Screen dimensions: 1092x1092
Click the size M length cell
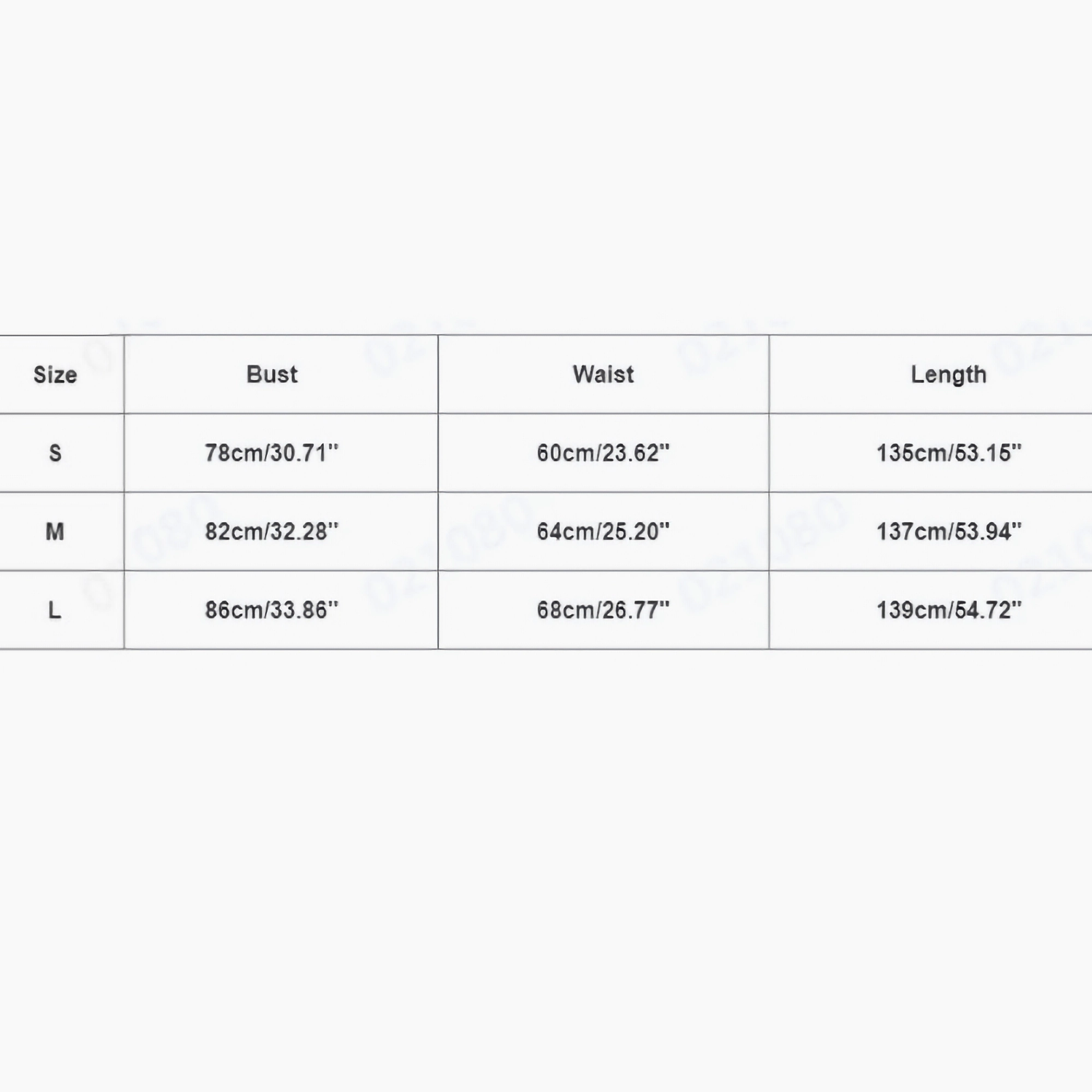(x=949, y=532)
